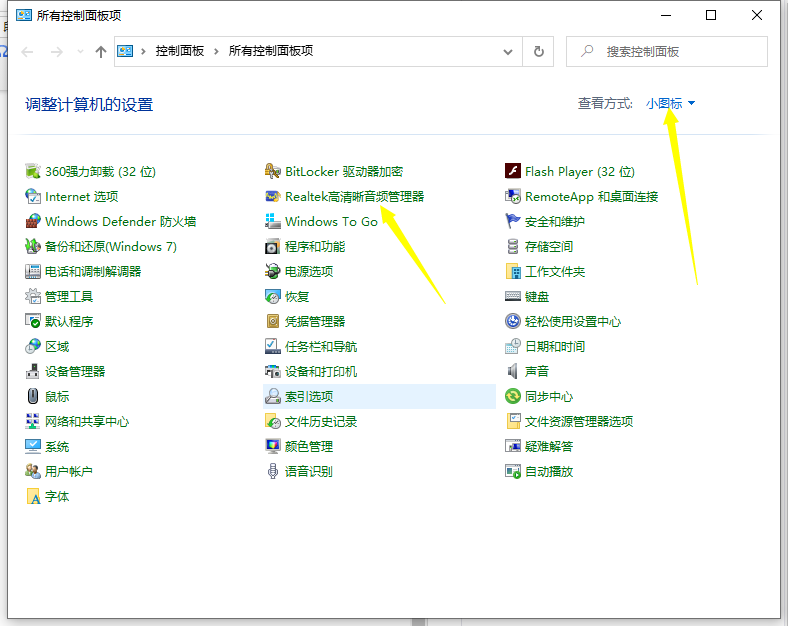Click the 网络和共享中心 icon
This screenshot has height=626, width=788.
pos(33,422)
